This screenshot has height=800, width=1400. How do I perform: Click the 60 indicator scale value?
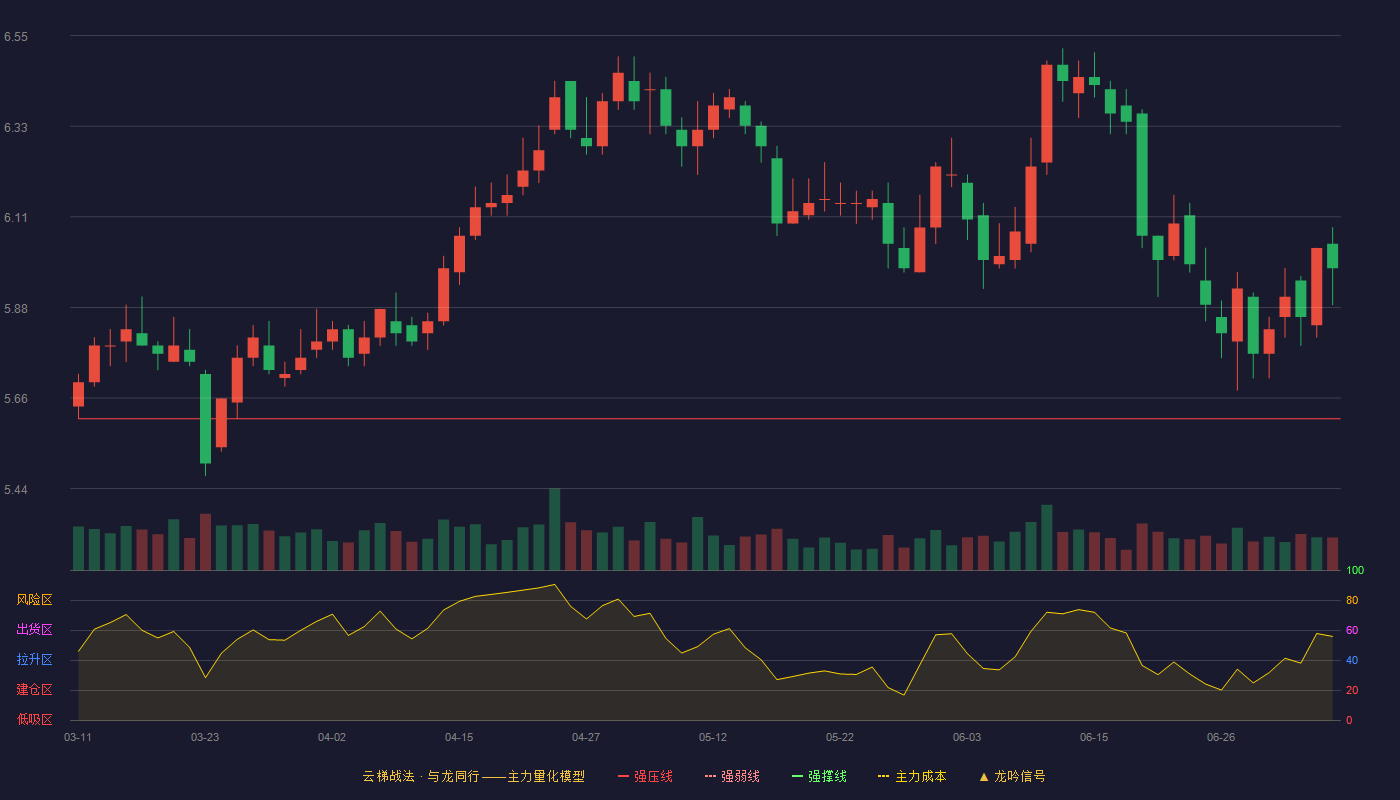click(1352, 630)
